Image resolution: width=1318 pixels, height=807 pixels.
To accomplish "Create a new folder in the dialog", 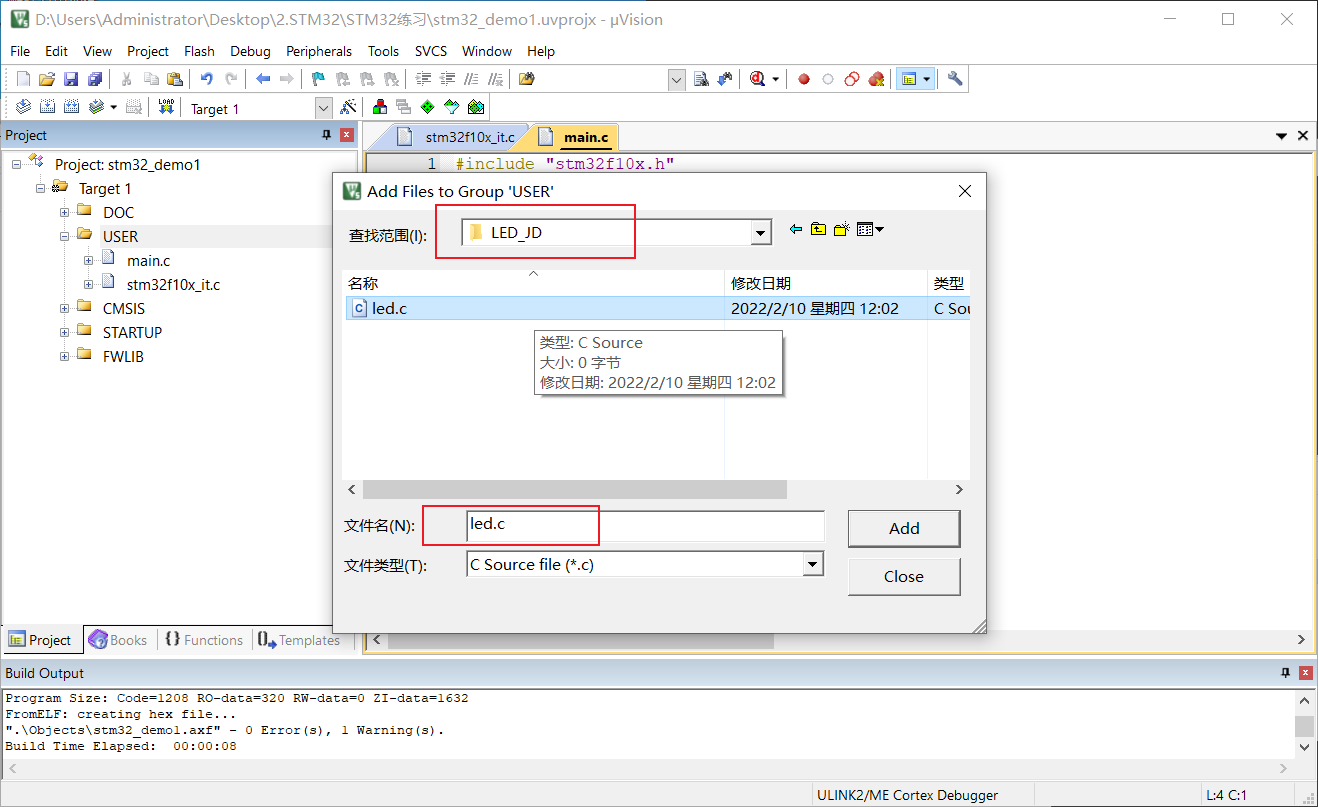I will (841, 229).
